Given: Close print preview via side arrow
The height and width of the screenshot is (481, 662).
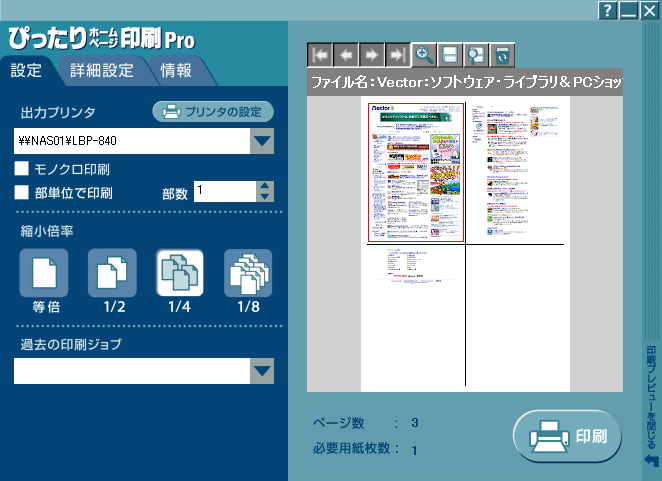Looking at the screenshot, I should [x=651, y=460].
